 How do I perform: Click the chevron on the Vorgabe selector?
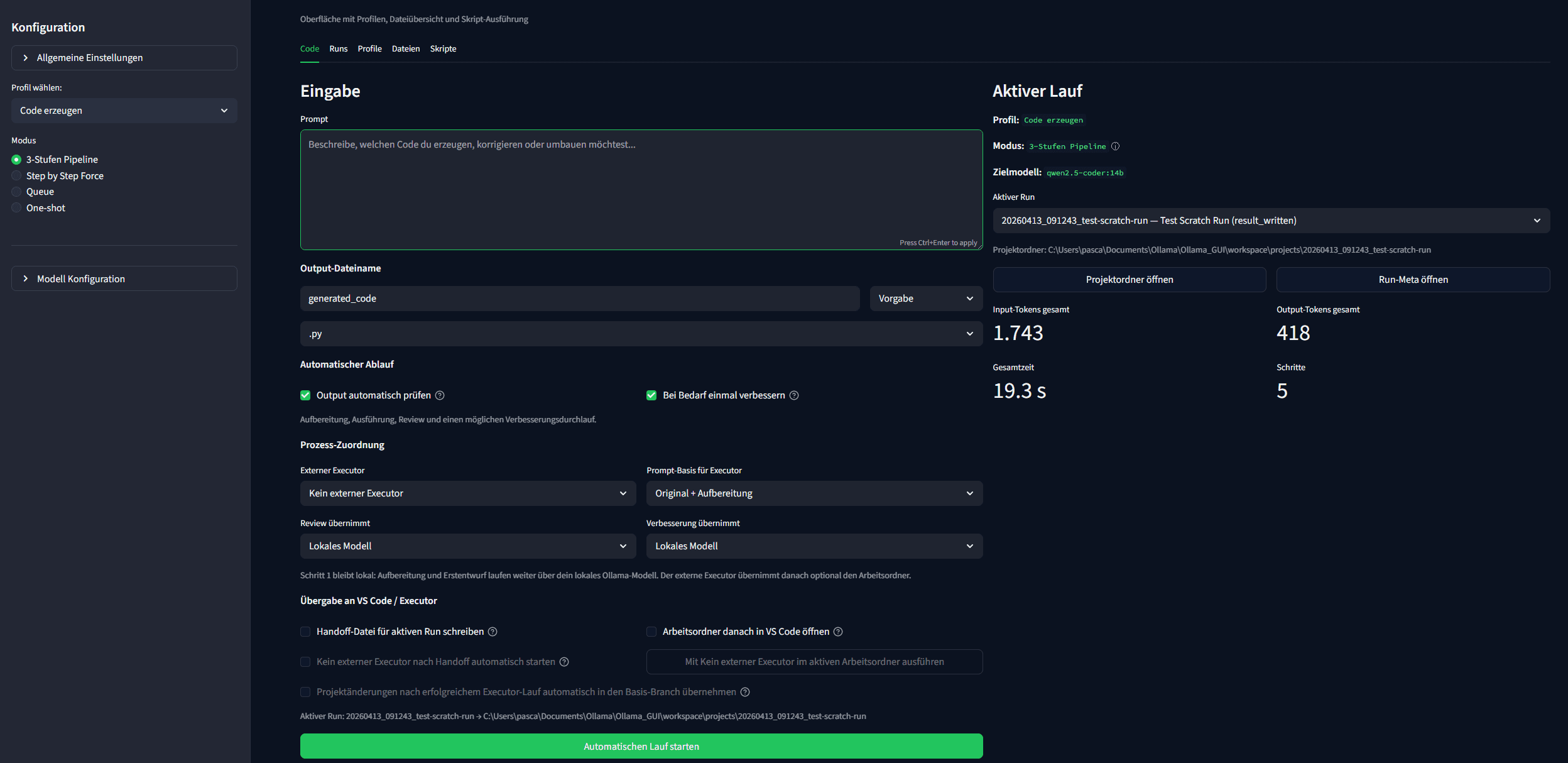point(971,299)
